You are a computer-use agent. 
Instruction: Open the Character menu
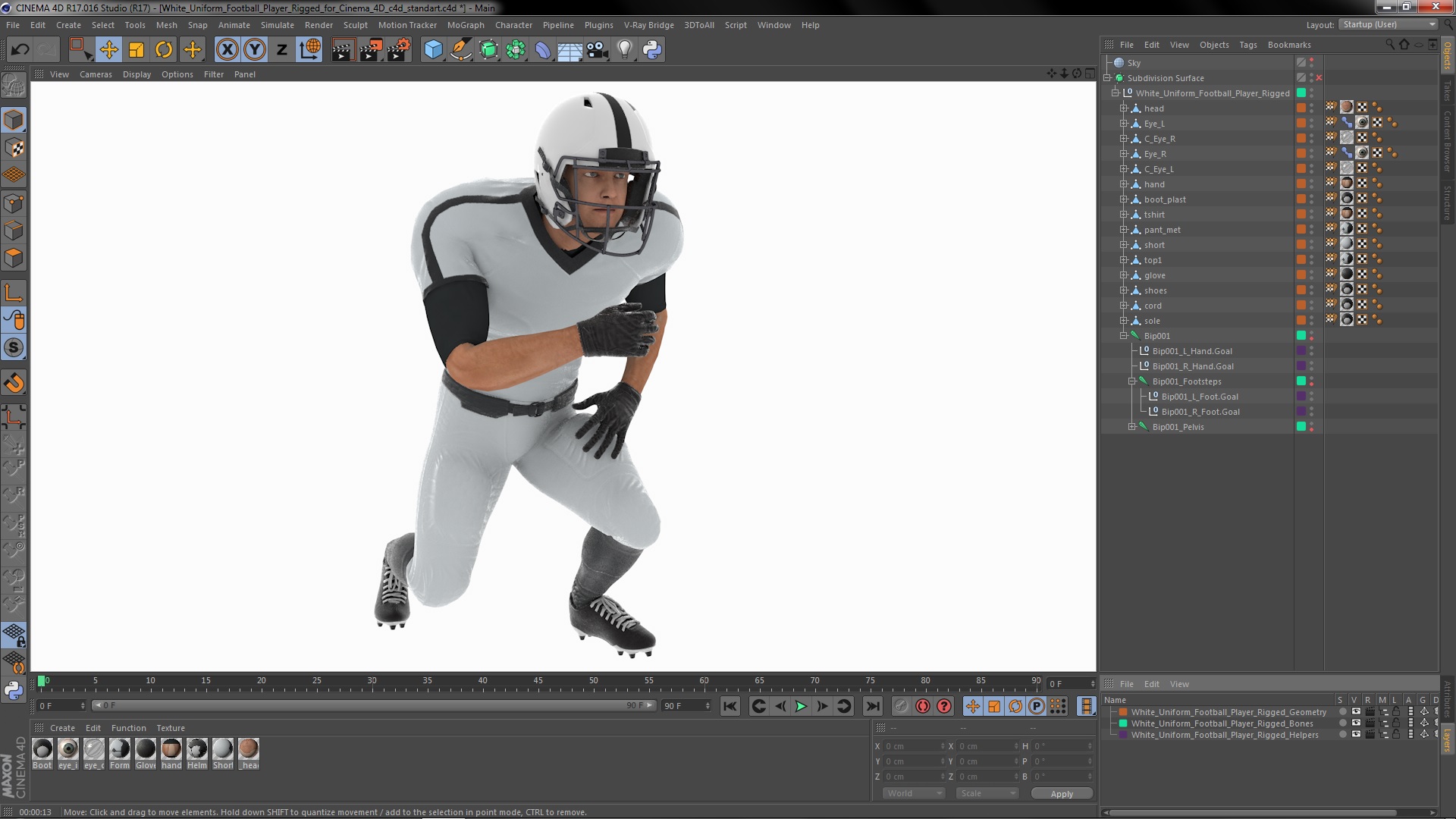coord(513,25)
